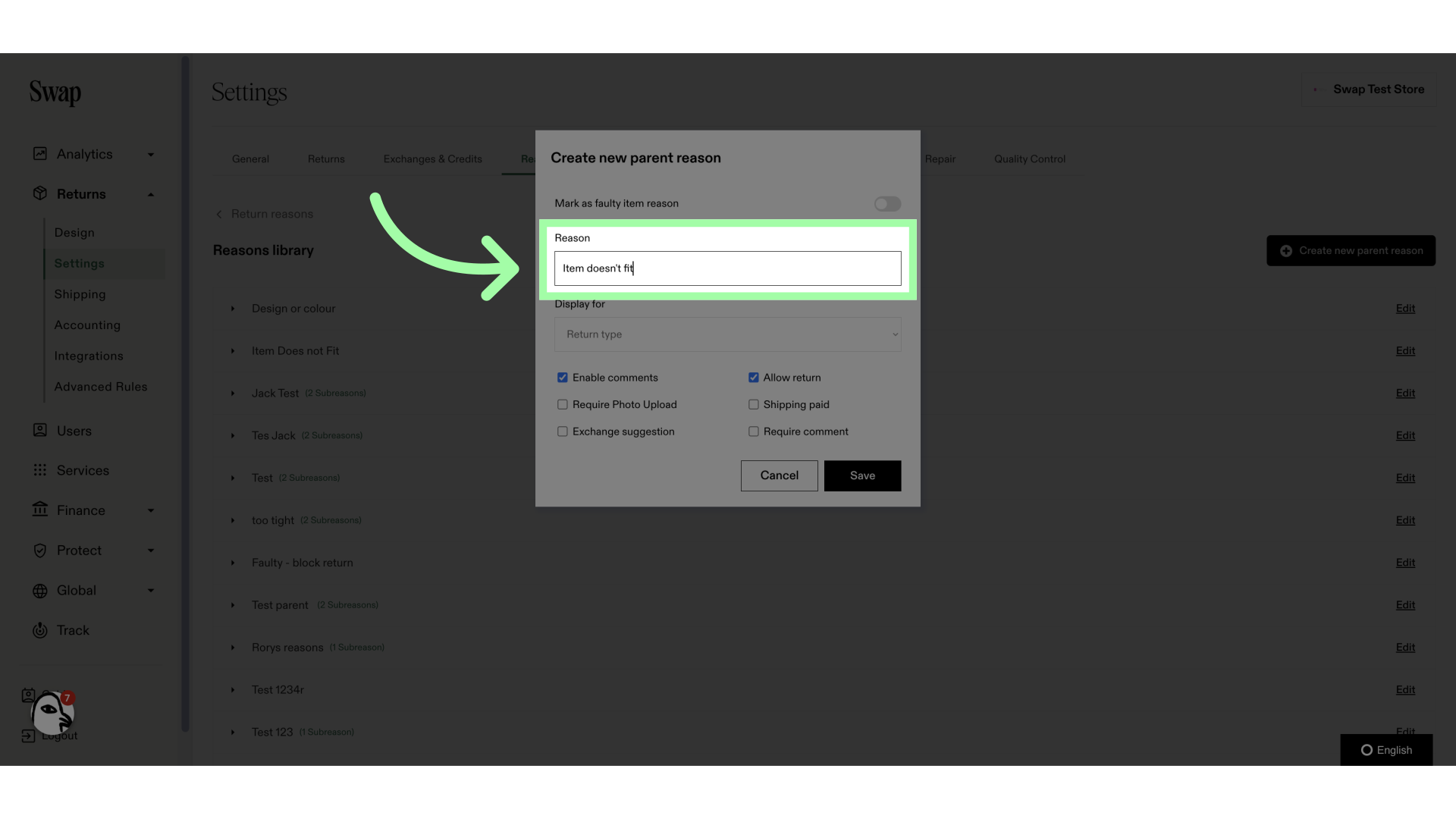Screen dimensions: 1456x819
Task: Open Users via its person icon
Action: pyautogui.click(x=40, y=430)
